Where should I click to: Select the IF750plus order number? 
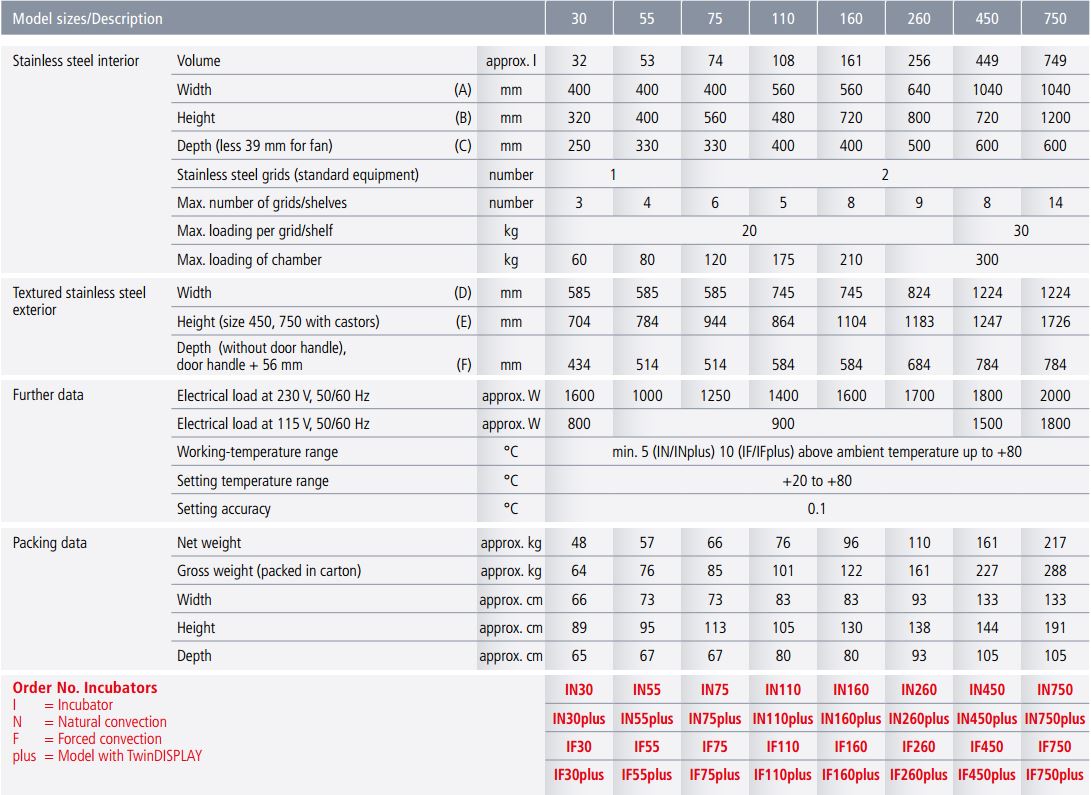(1055, 775)
